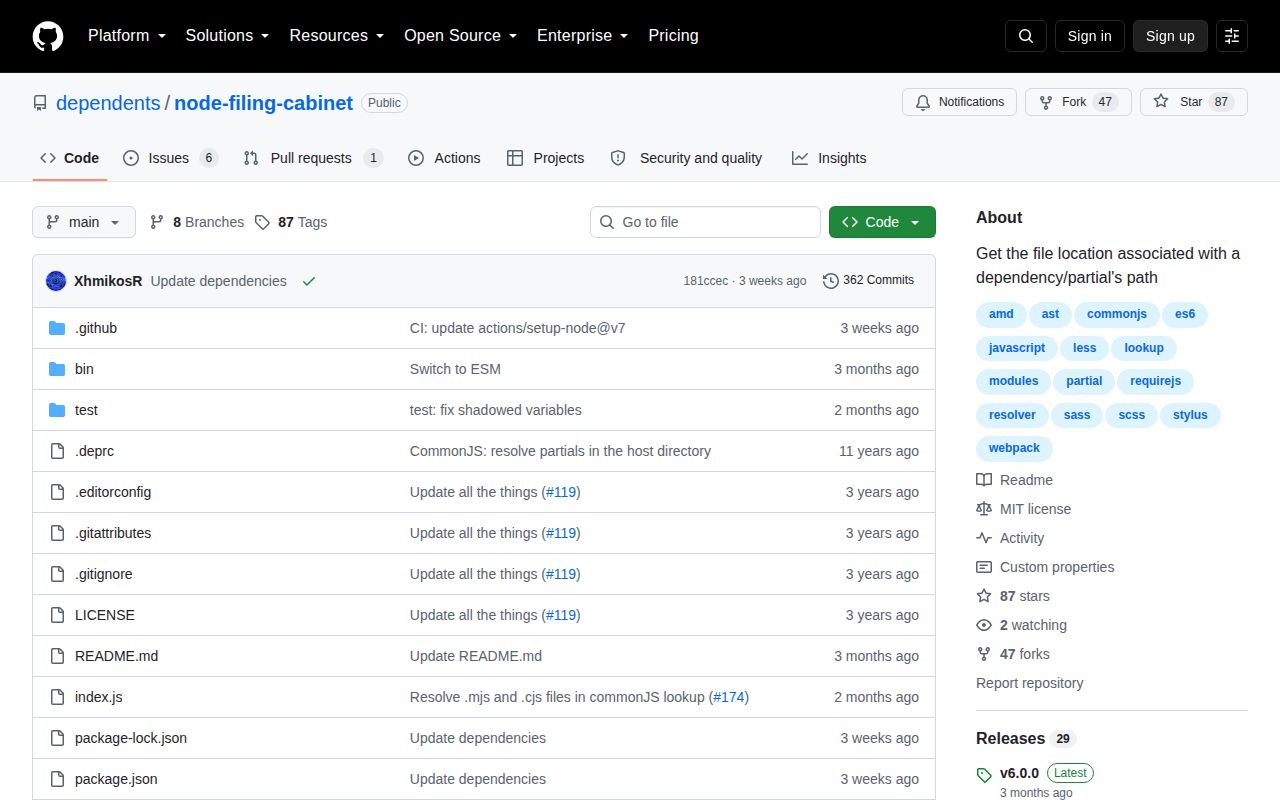Viewport: 1280px width, 800px height.
Task: Focus the Go to file field
Action: pyautogui.click(x=705, y=222)
